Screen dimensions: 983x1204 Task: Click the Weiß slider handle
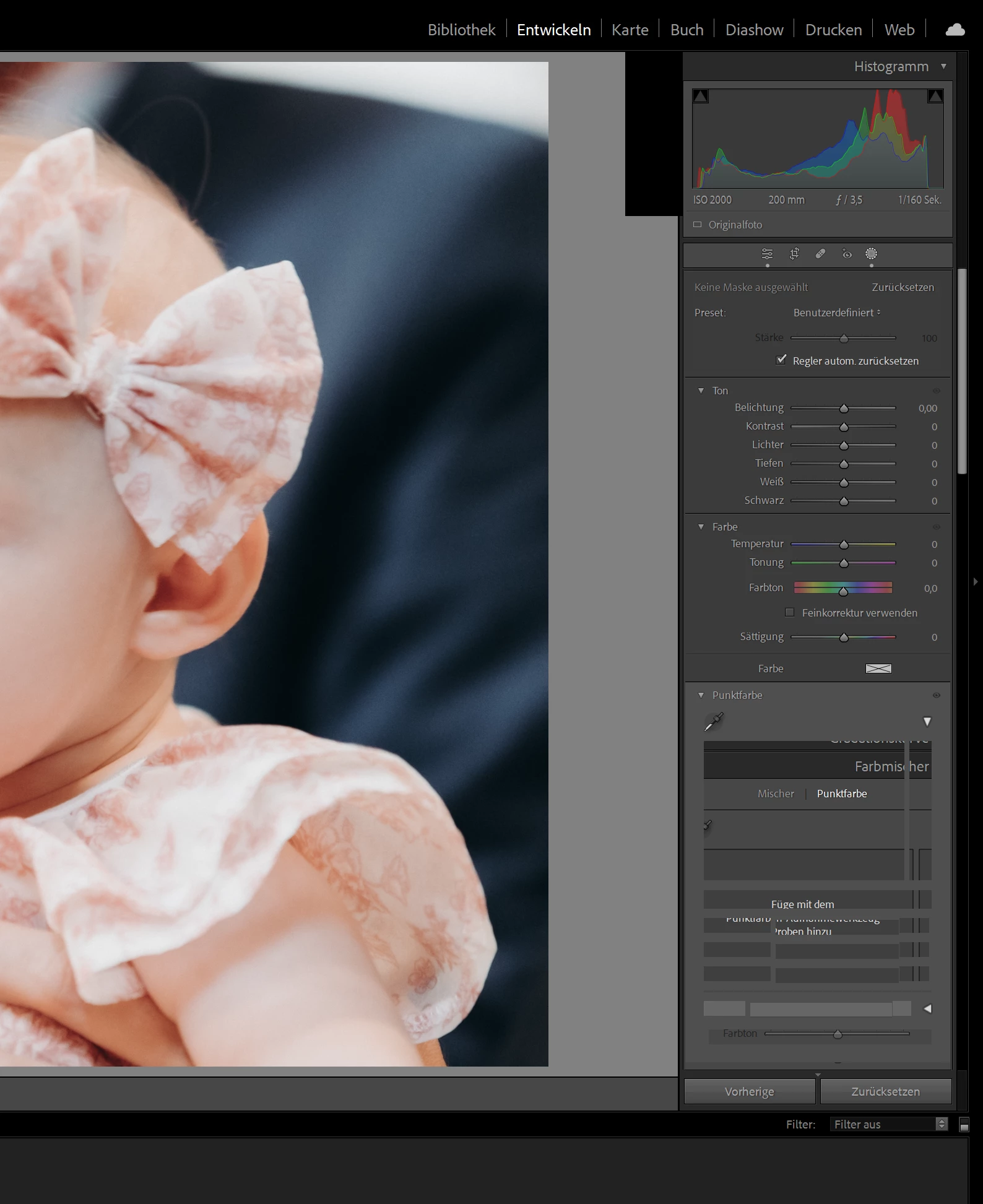click(x=844, y=483)
